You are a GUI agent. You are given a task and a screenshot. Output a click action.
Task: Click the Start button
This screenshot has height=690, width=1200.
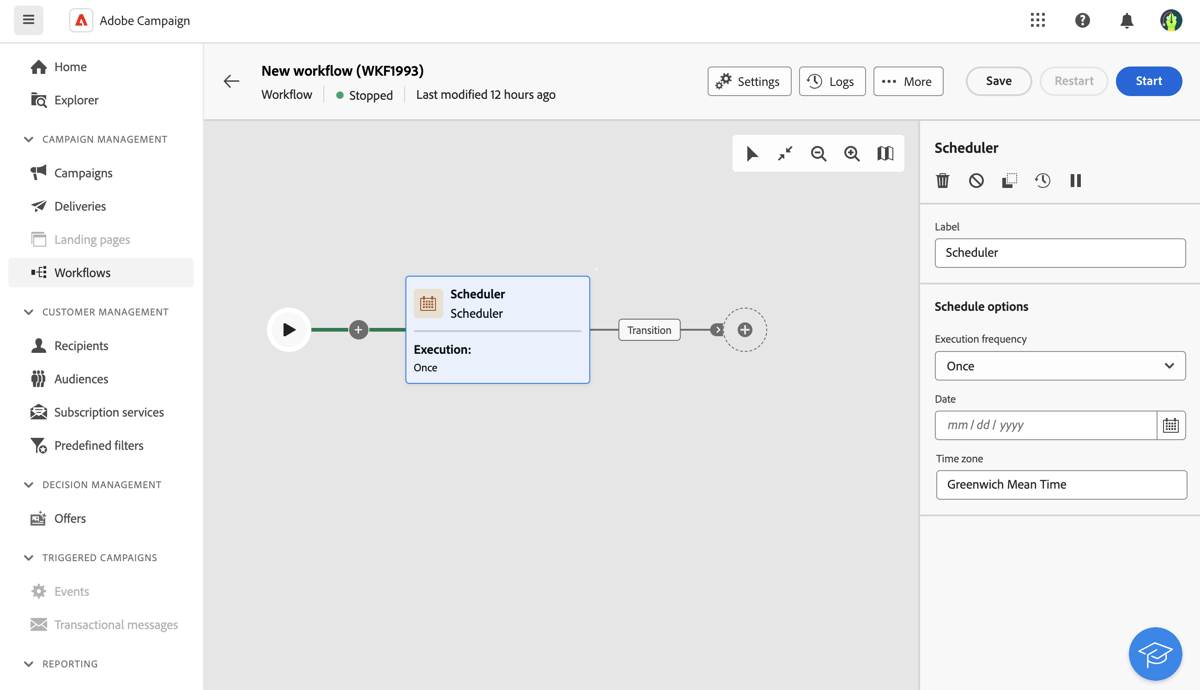[1148, 81]
